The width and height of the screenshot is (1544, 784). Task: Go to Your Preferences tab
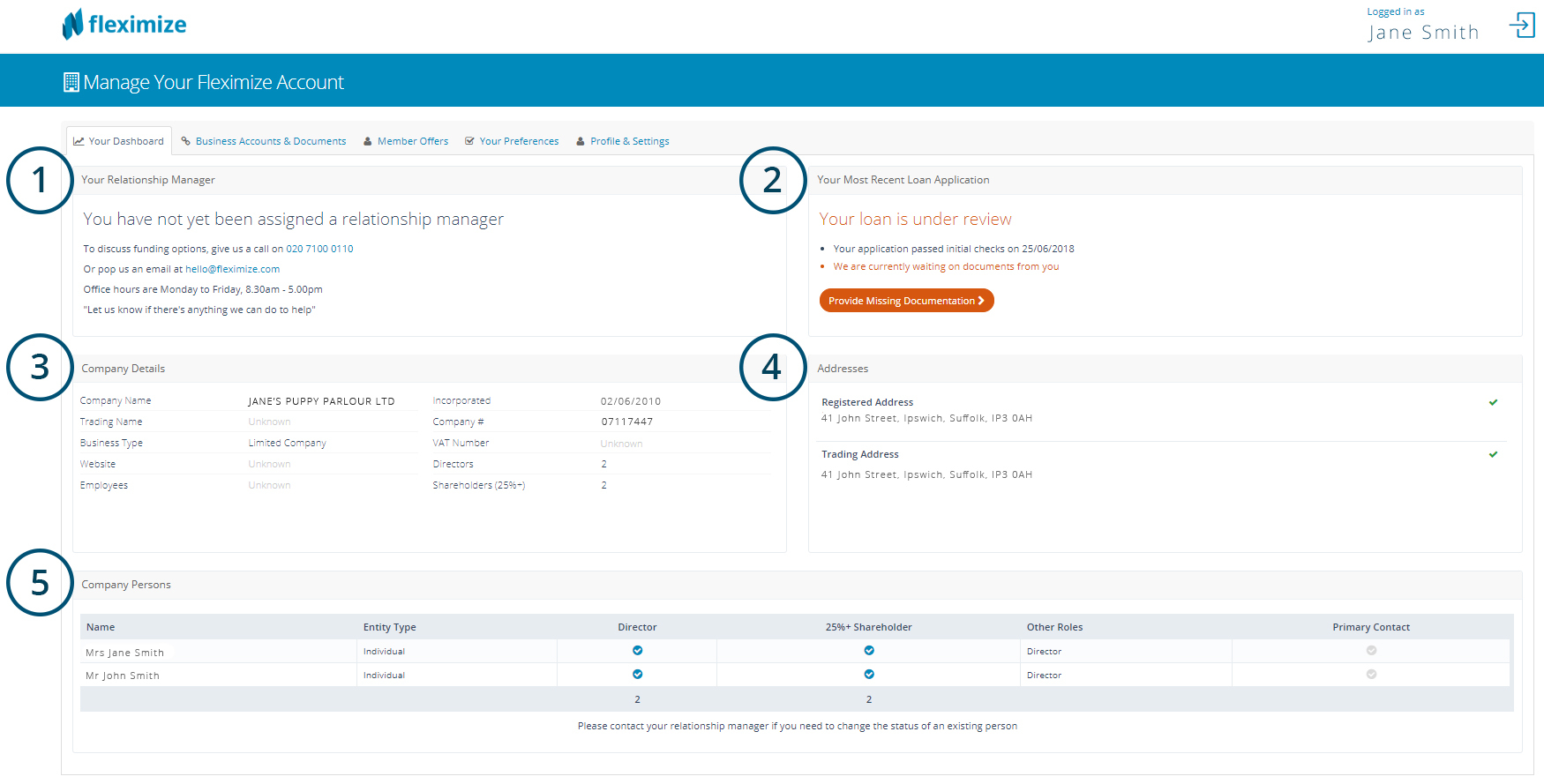click(512, 141)
